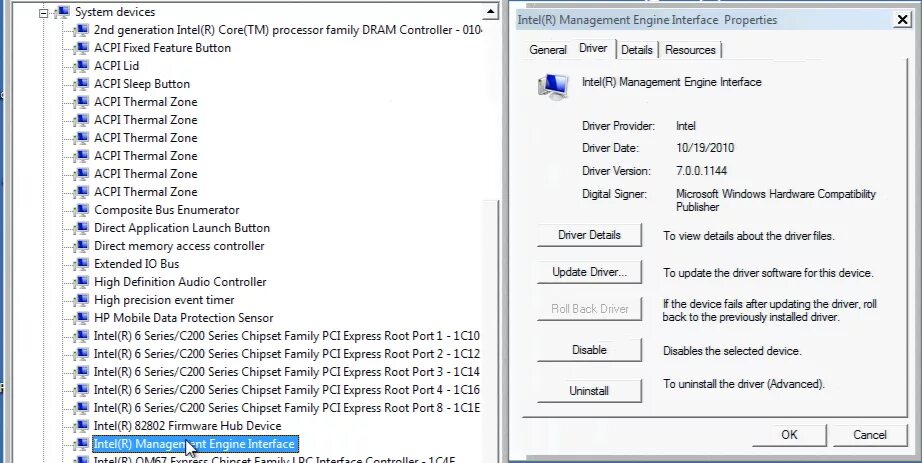The width and height of the screenshot is (922, 463).
Task: Click the PCI Express Root Port 8 icon
Action: tap(81, 408)
